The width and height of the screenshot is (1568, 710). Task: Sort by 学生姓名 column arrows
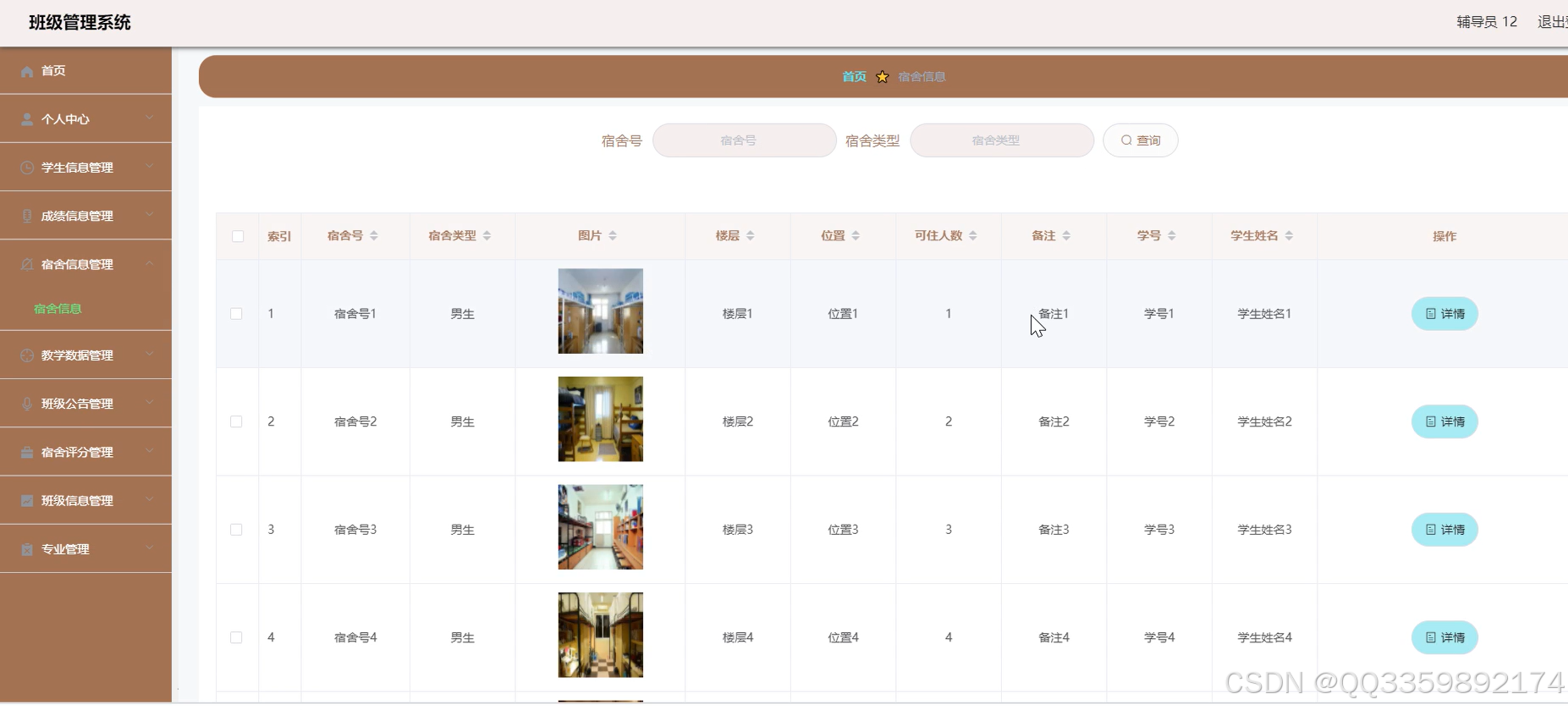click(1289, 235)
